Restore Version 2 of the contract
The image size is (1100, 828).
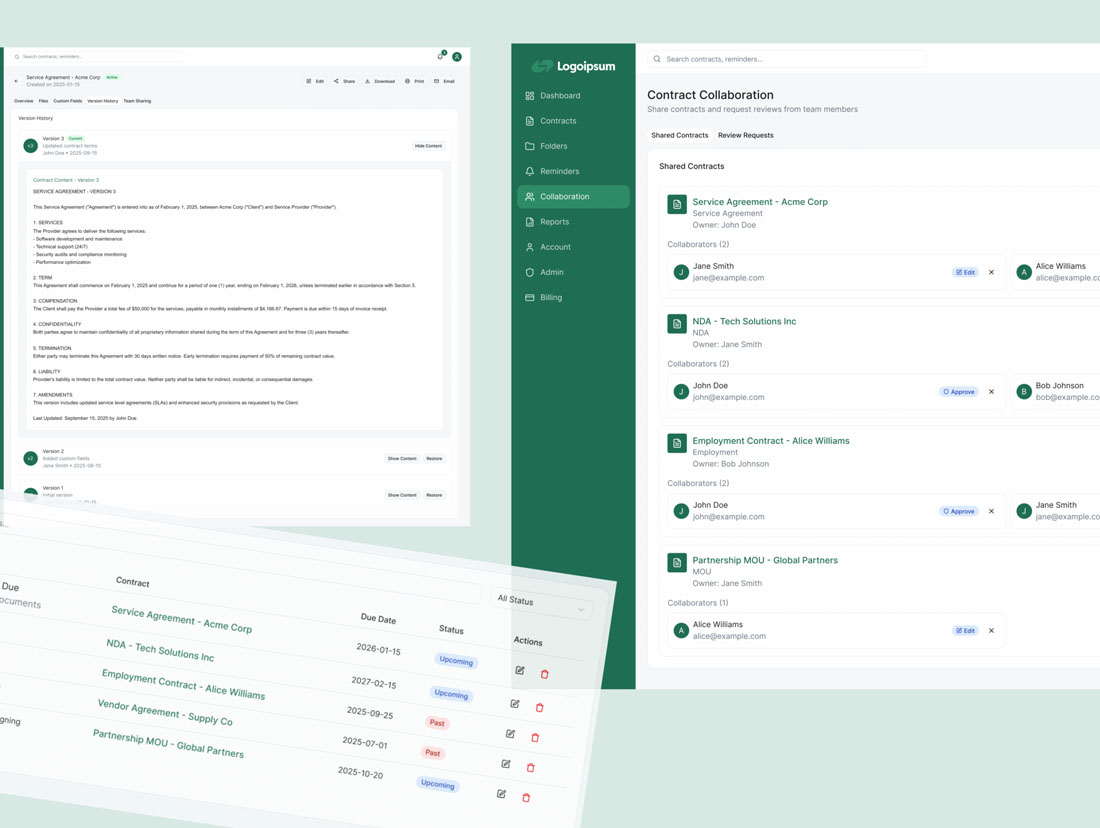[434, 459]
